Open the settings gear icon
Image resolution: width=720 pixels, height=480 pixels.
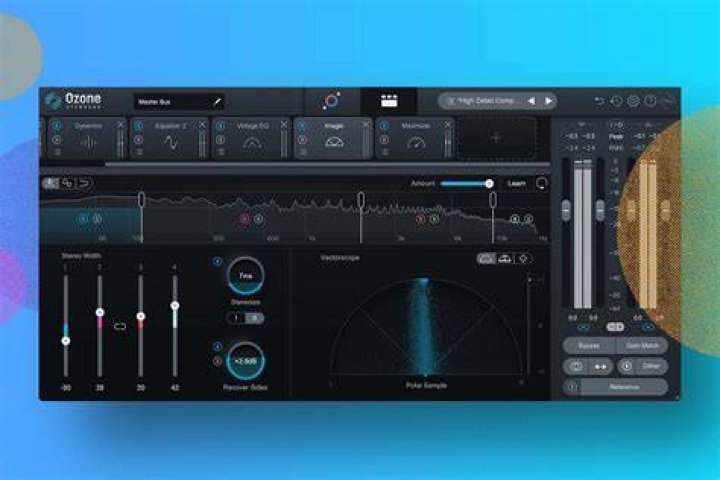(x=633, y=101)
